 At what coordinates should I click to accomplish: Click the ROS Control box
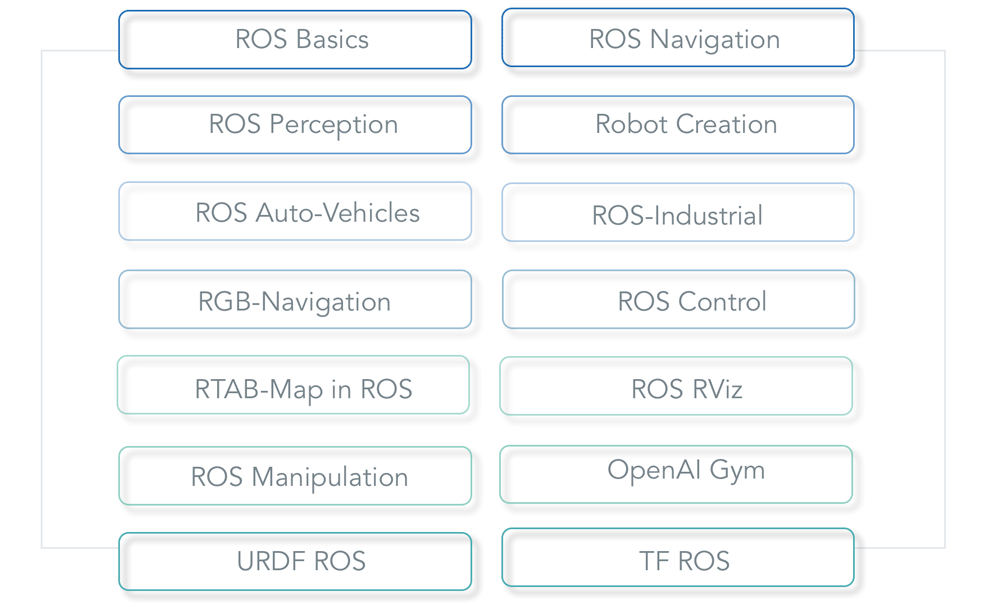679,299
